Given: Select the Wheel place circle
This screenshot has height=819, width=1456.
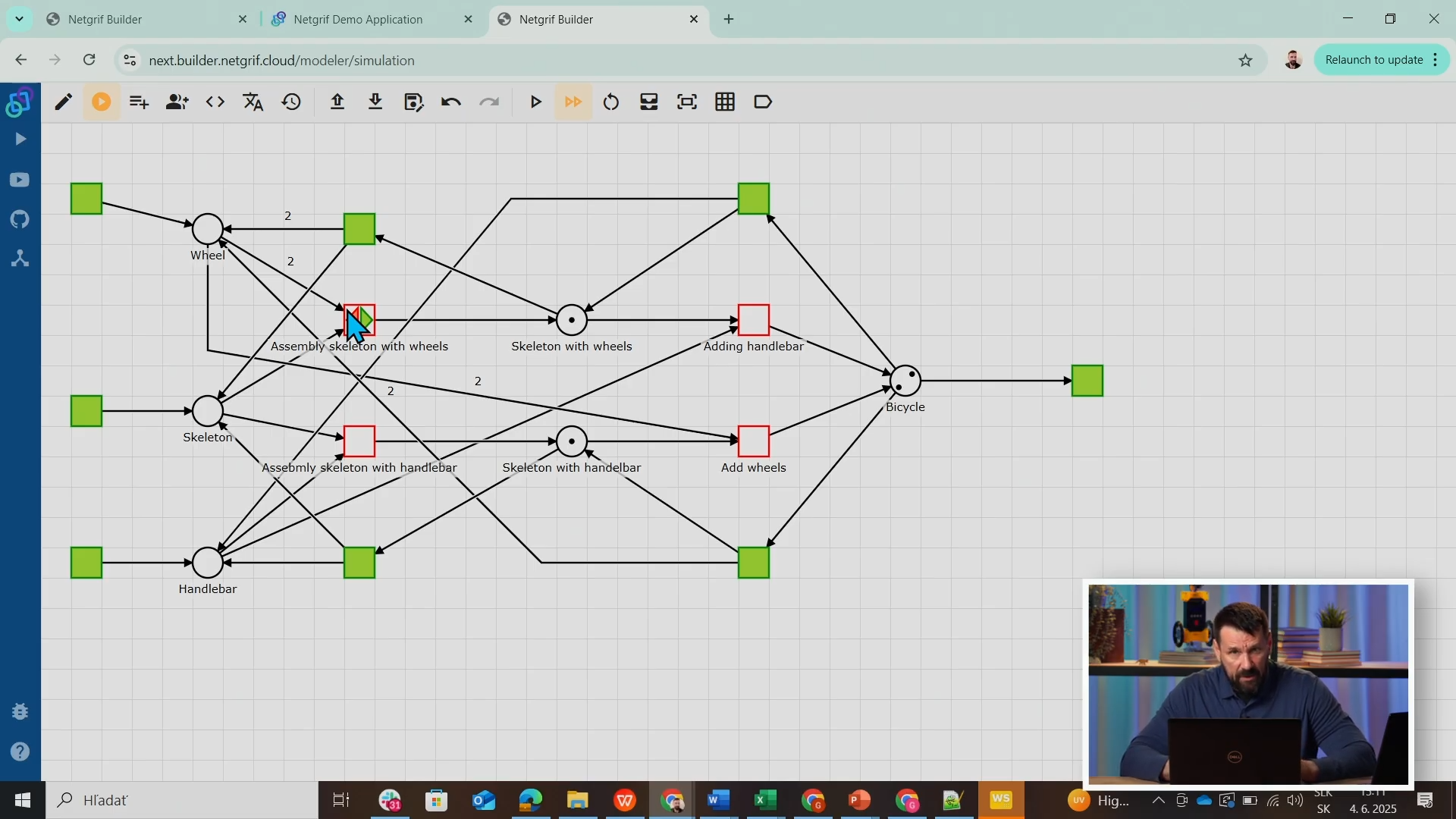Looking at the screenshot, I should click(x=208, y=229).
